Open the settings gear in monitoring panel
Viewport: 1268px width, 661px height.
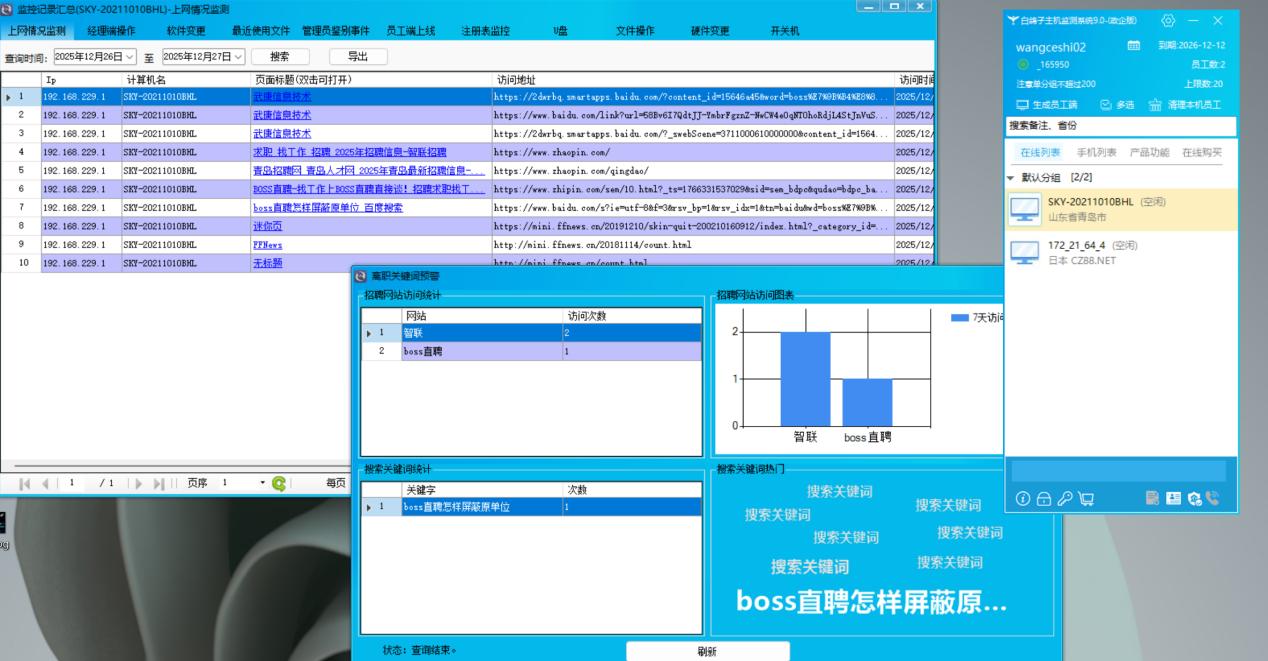coord(1168,21)
